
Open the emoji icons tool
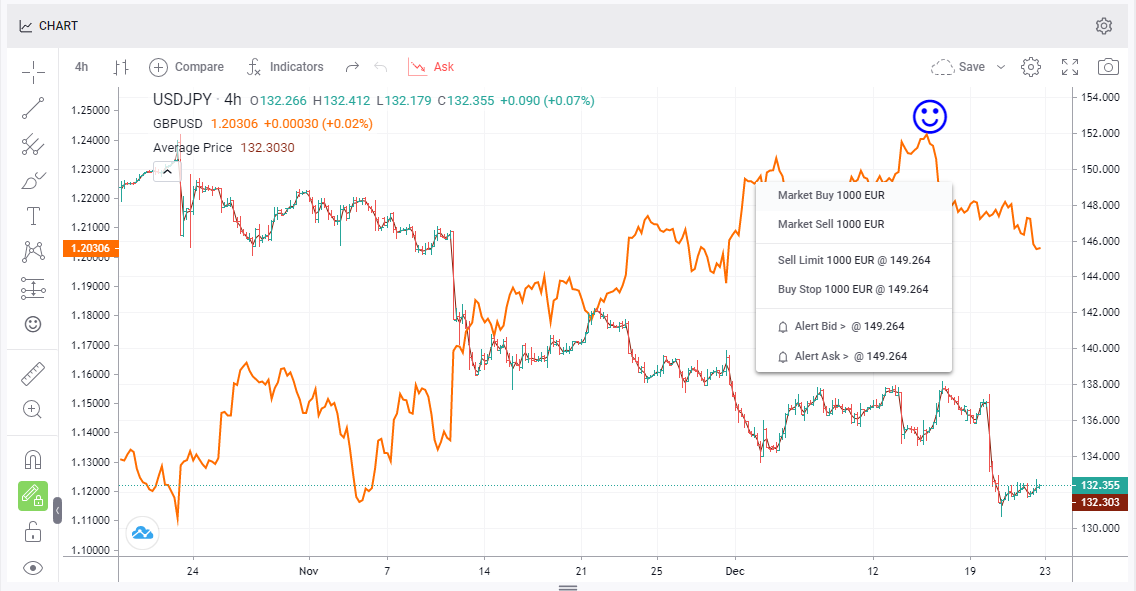click(x=33, y=324)
